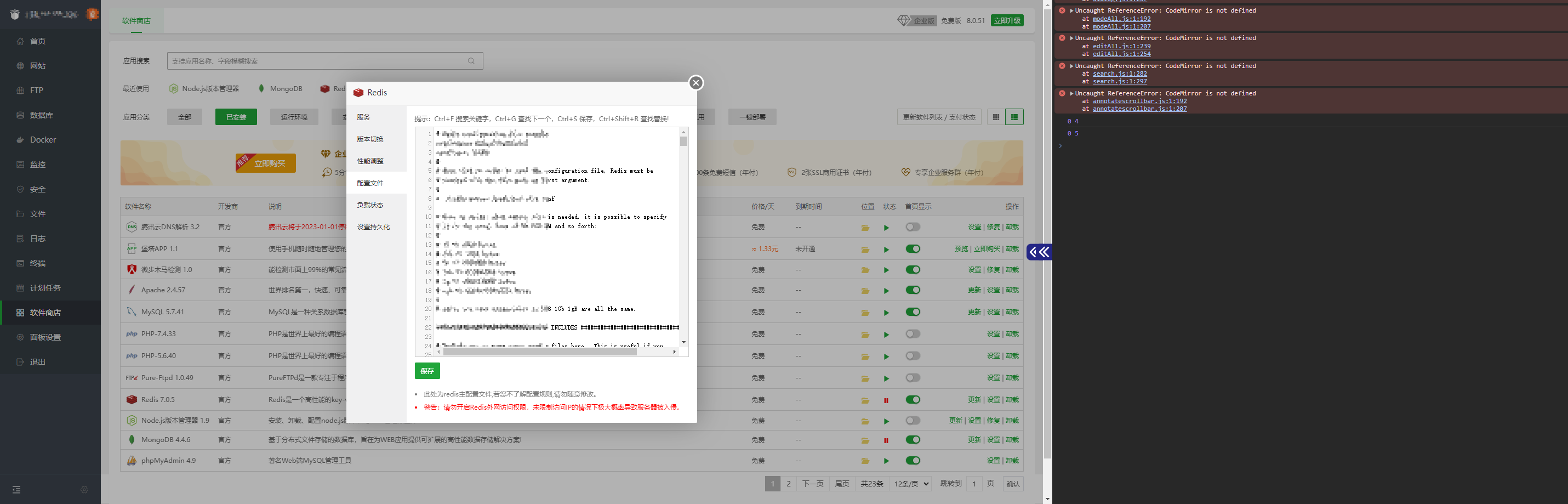1568x504 pixels.
Task: Click the 日志 log icon in sidebar
Action: (20, 238)
